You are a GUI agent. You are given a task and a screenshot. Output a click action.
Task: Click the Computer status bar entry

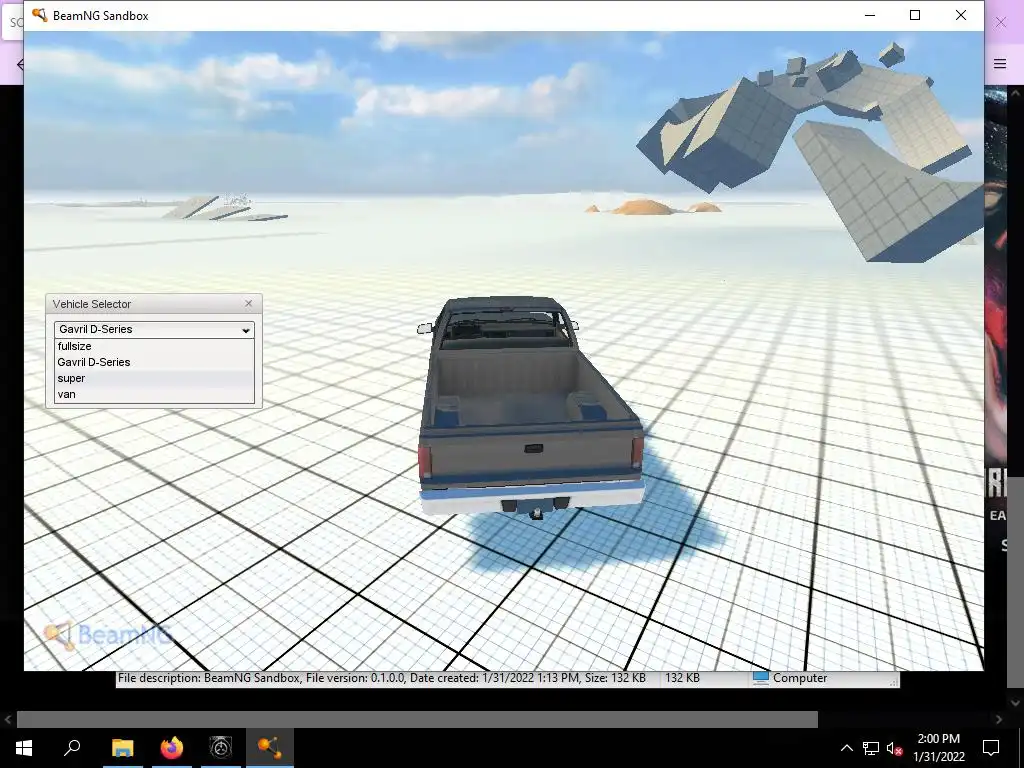790,678
